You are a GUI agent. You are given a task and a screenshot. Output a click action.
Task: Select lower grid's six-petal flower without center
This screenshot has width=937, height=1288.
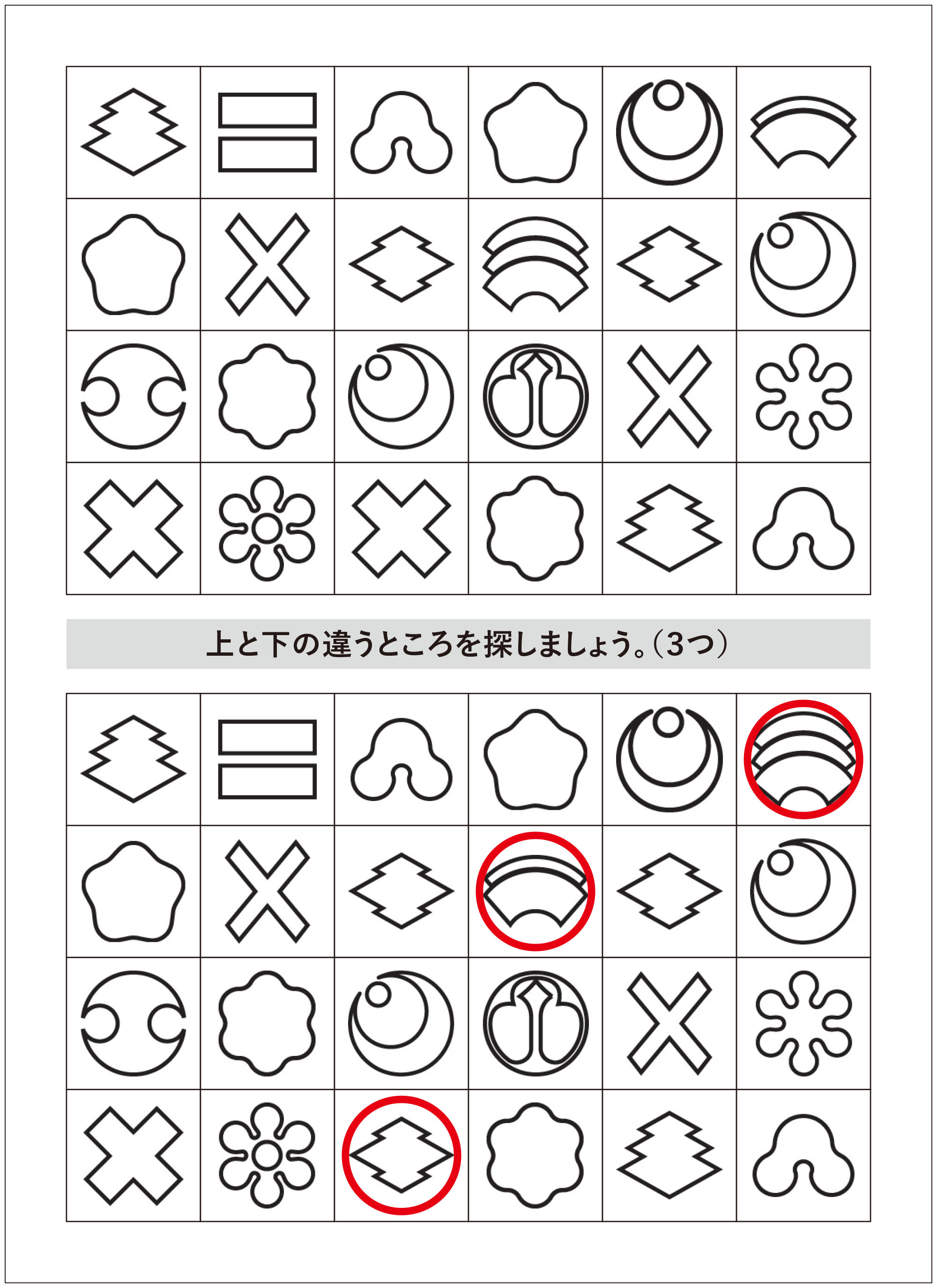[x=803, y=1022]
